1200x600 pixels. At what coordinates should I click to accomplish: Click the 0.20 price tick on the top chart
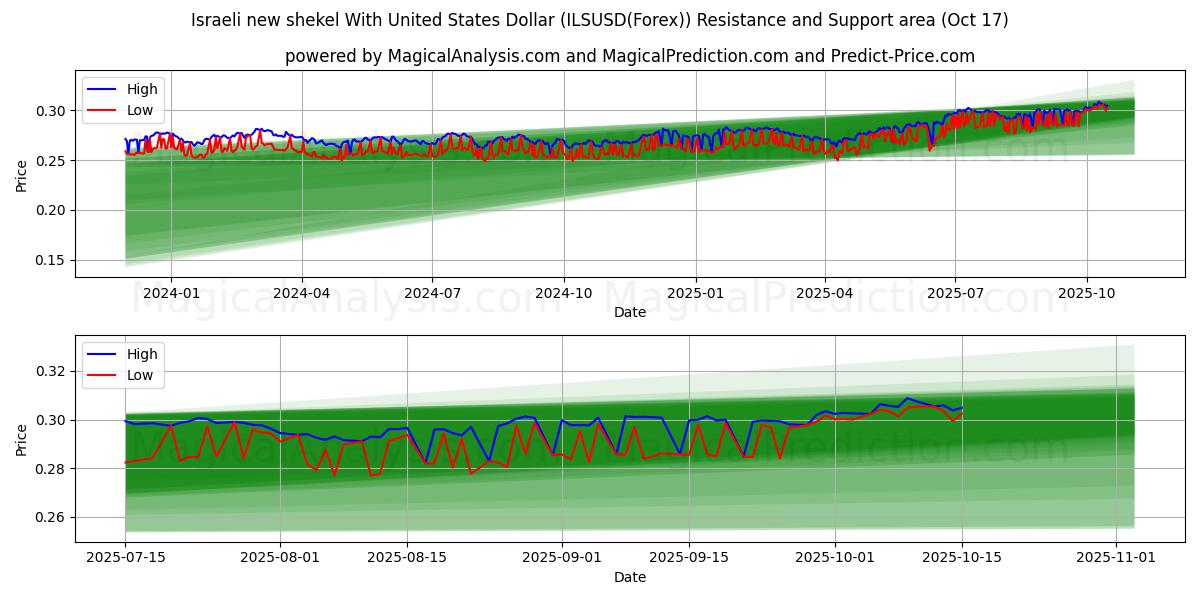(x=52, y=210)
